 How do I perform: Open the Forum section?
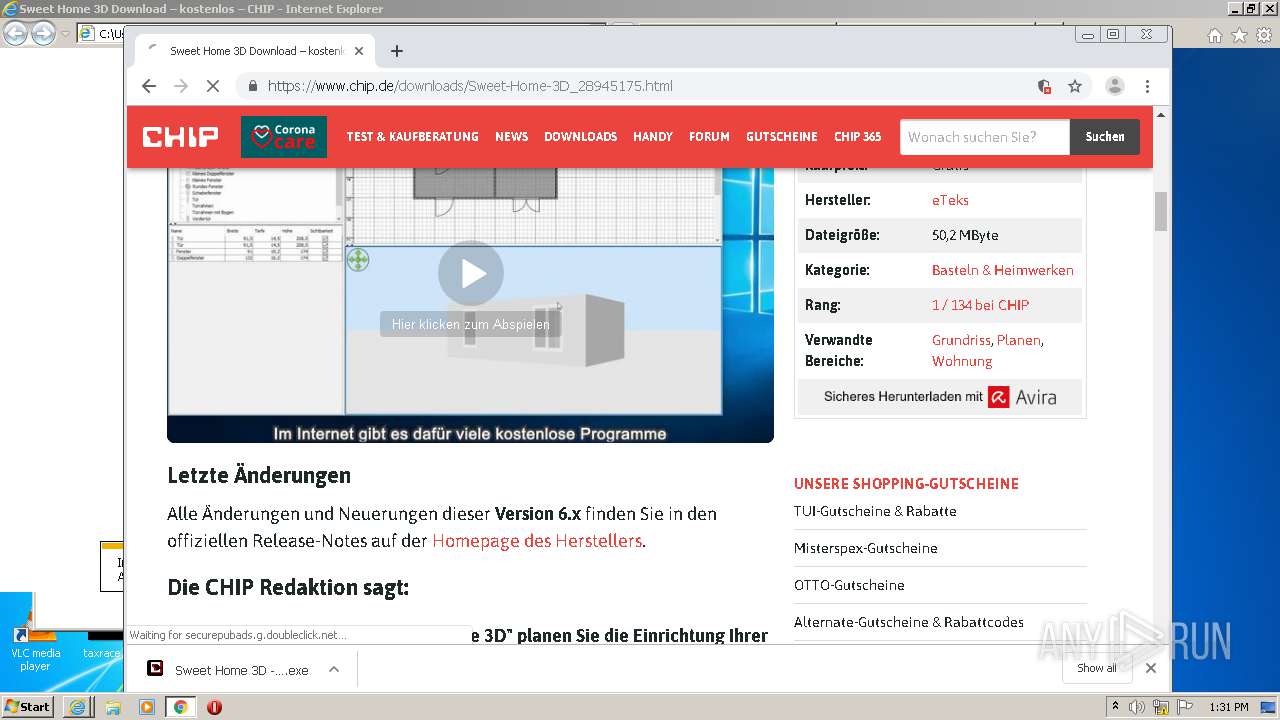tap(709, 137)
